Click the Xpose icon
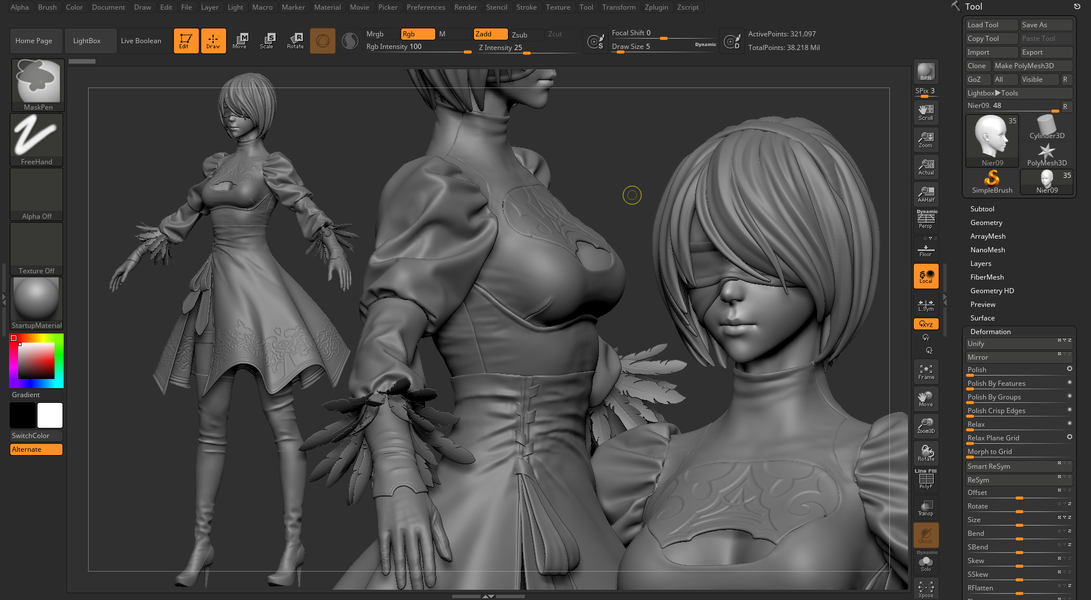 click(925, 589)
